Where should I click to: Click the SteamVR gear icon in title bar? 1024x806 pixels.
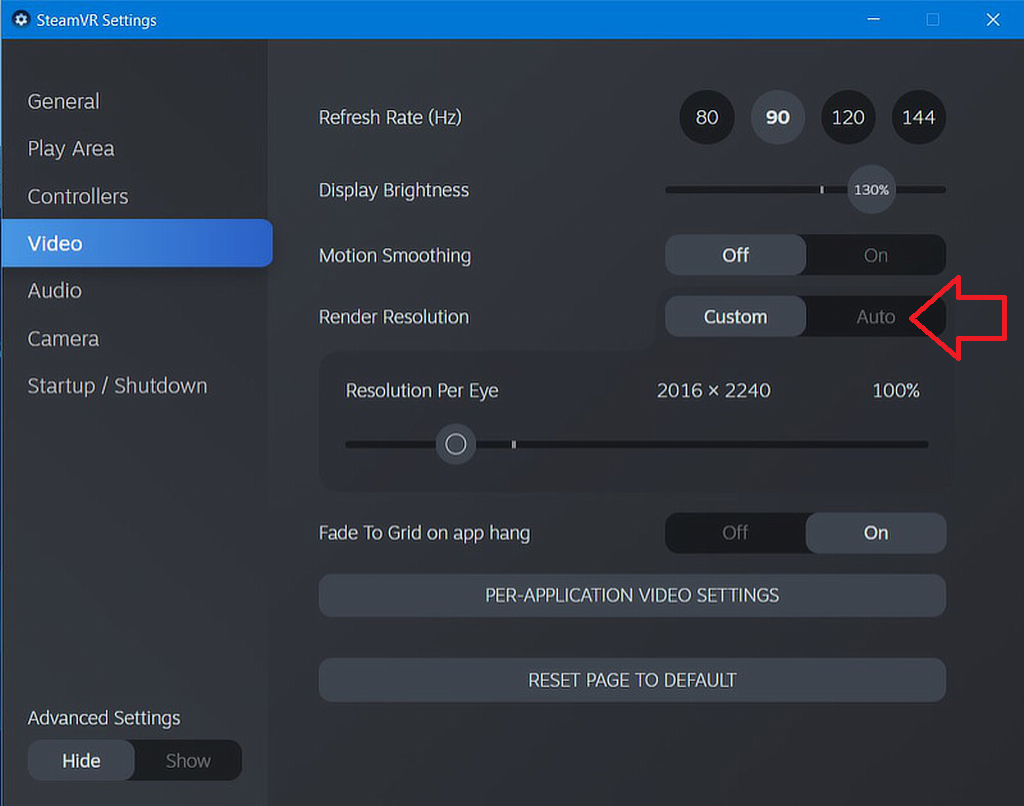point(20,19)
